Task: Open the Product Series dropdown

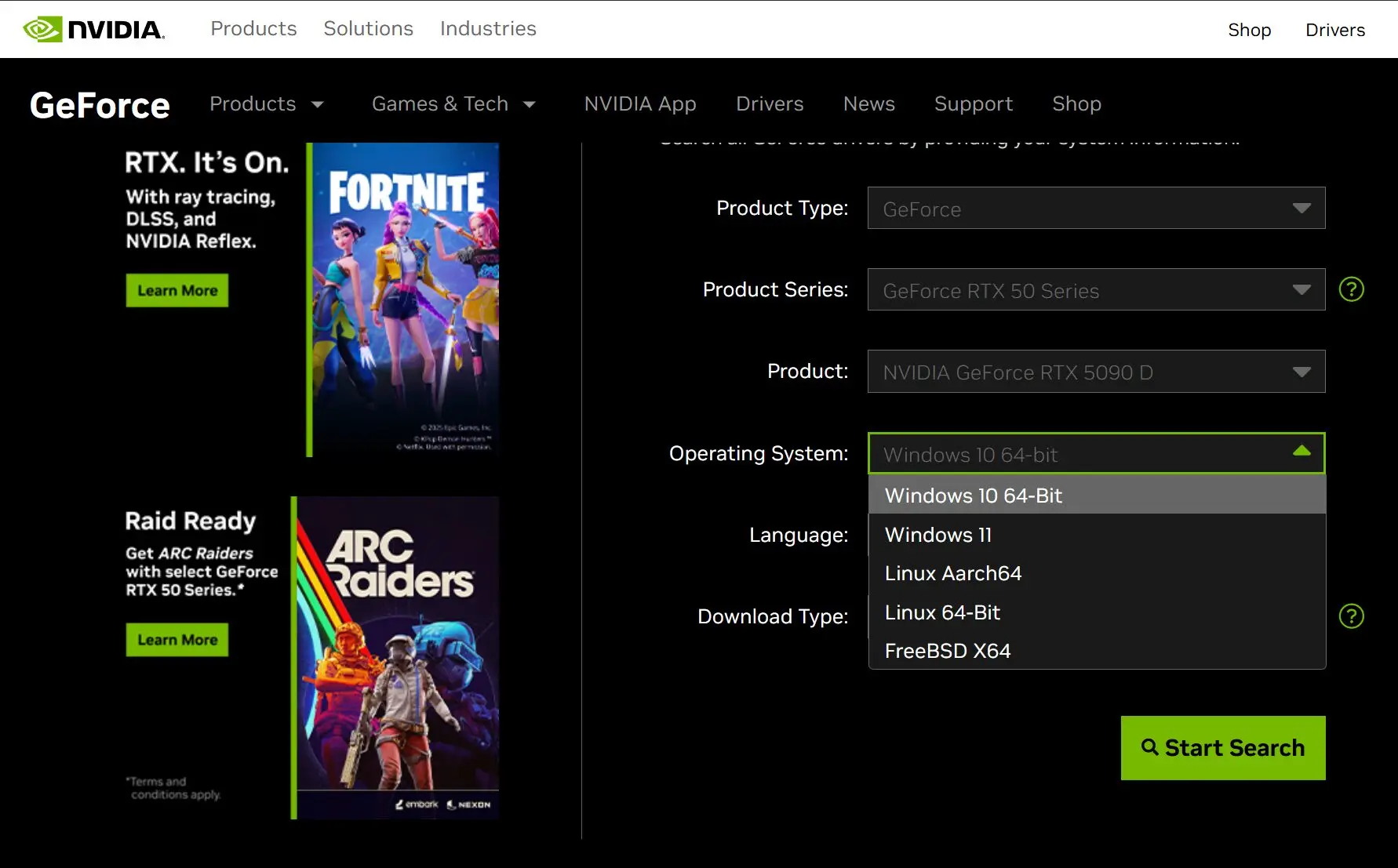Action: click(1095, 290)
